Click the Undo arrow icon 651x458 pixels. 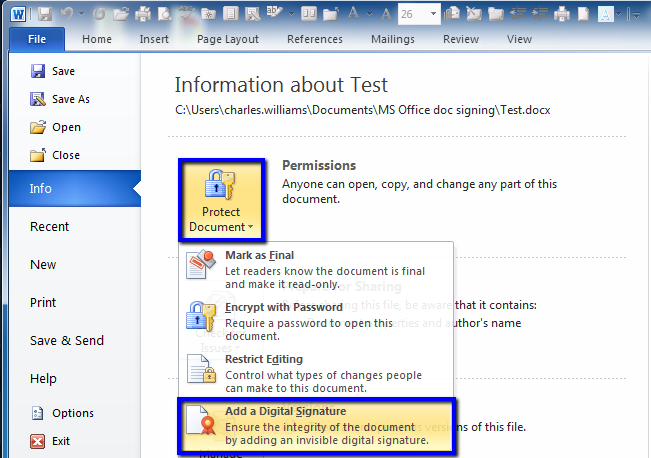[x=67, y=14]
